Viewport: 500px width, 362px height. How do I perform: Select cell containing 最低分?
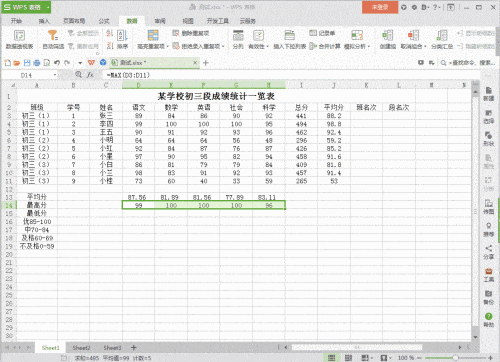click(37, 213)
